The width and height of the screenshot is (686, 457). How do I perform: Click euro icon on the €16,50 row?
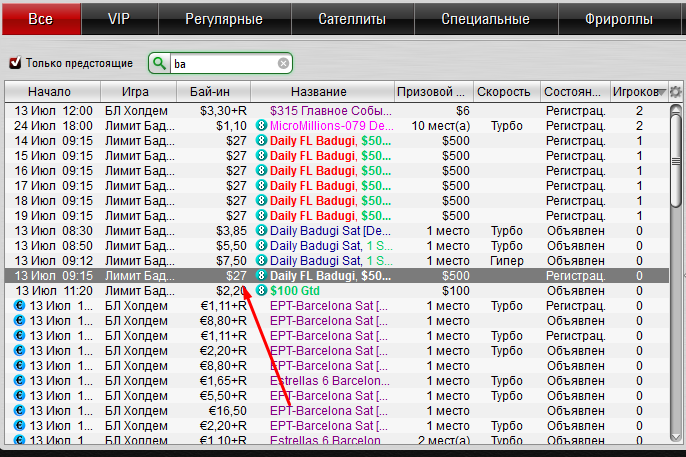[18, 411]
